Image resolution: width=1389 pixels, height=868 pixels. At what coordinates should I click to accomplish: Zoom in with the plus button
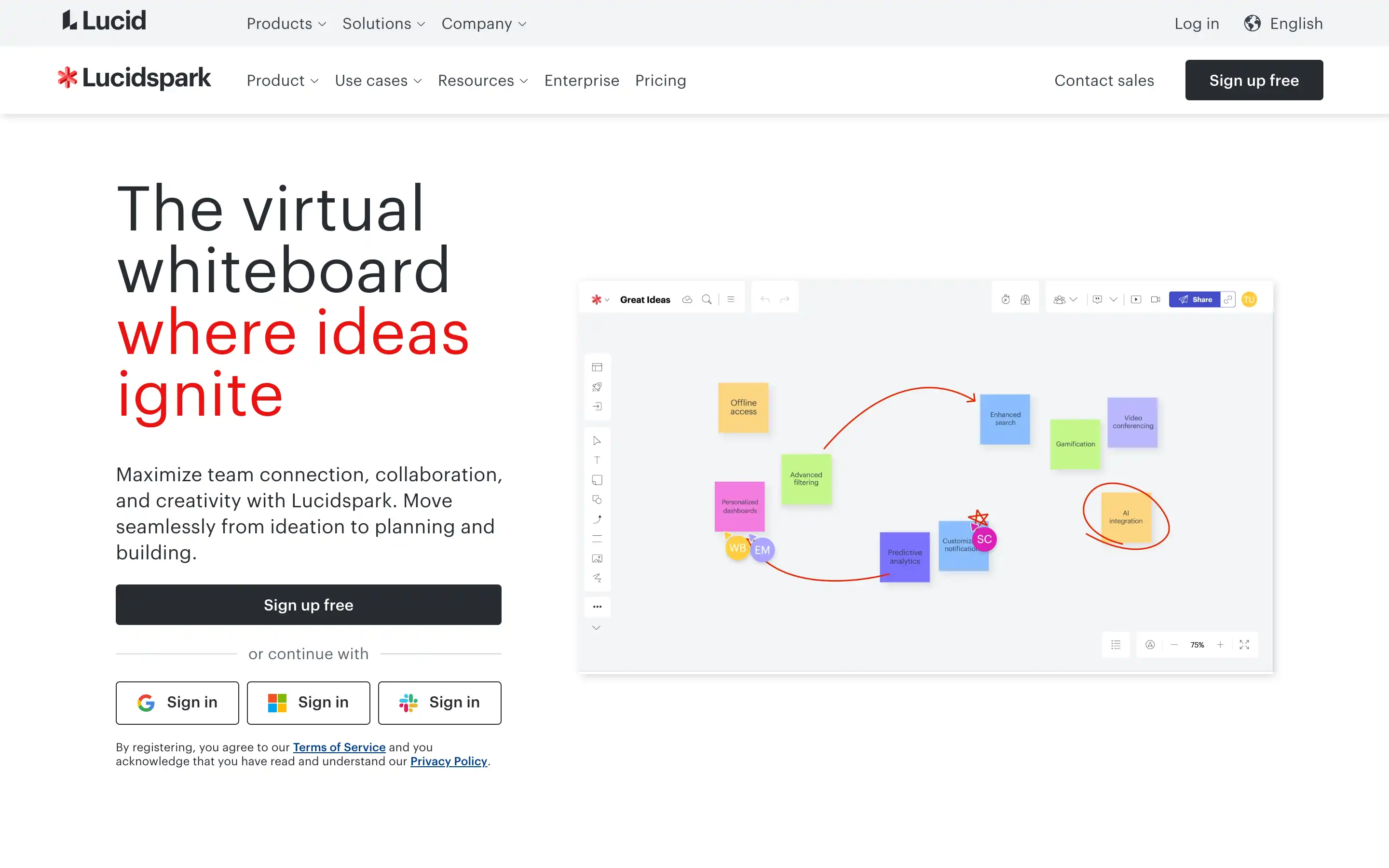point(1220,645)
